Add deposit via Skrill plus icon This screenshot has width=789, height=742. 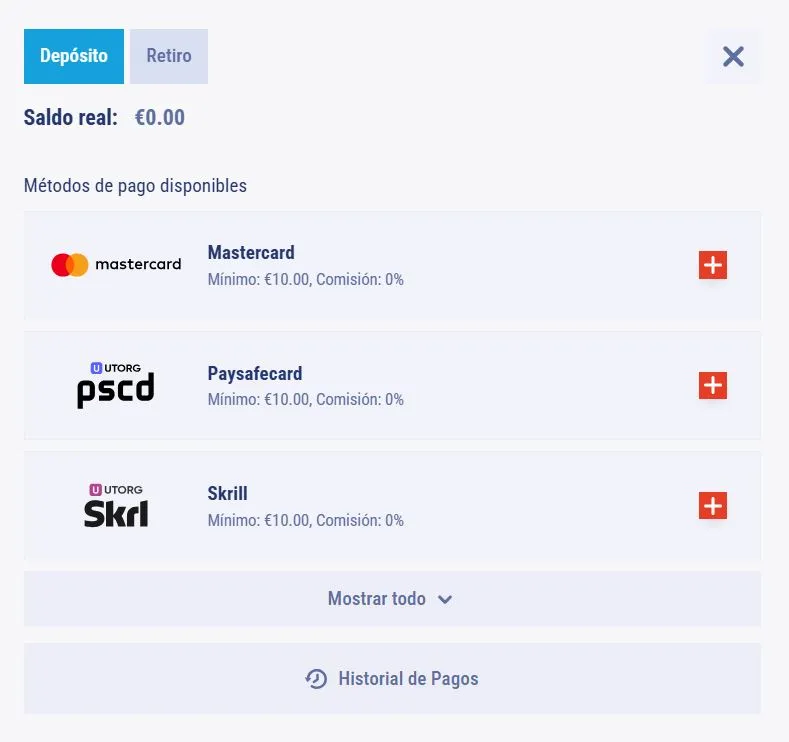(713, 506)
